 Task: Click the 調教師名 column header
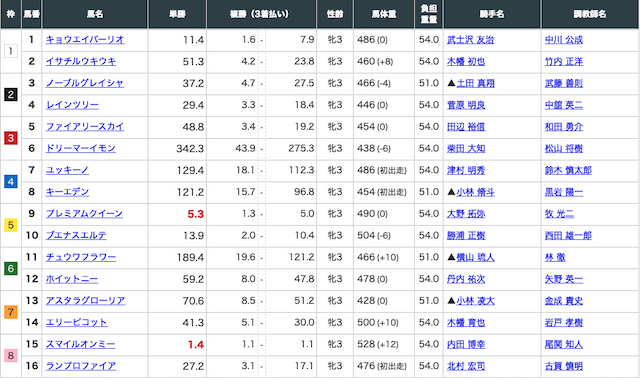(x=590, y=14)
